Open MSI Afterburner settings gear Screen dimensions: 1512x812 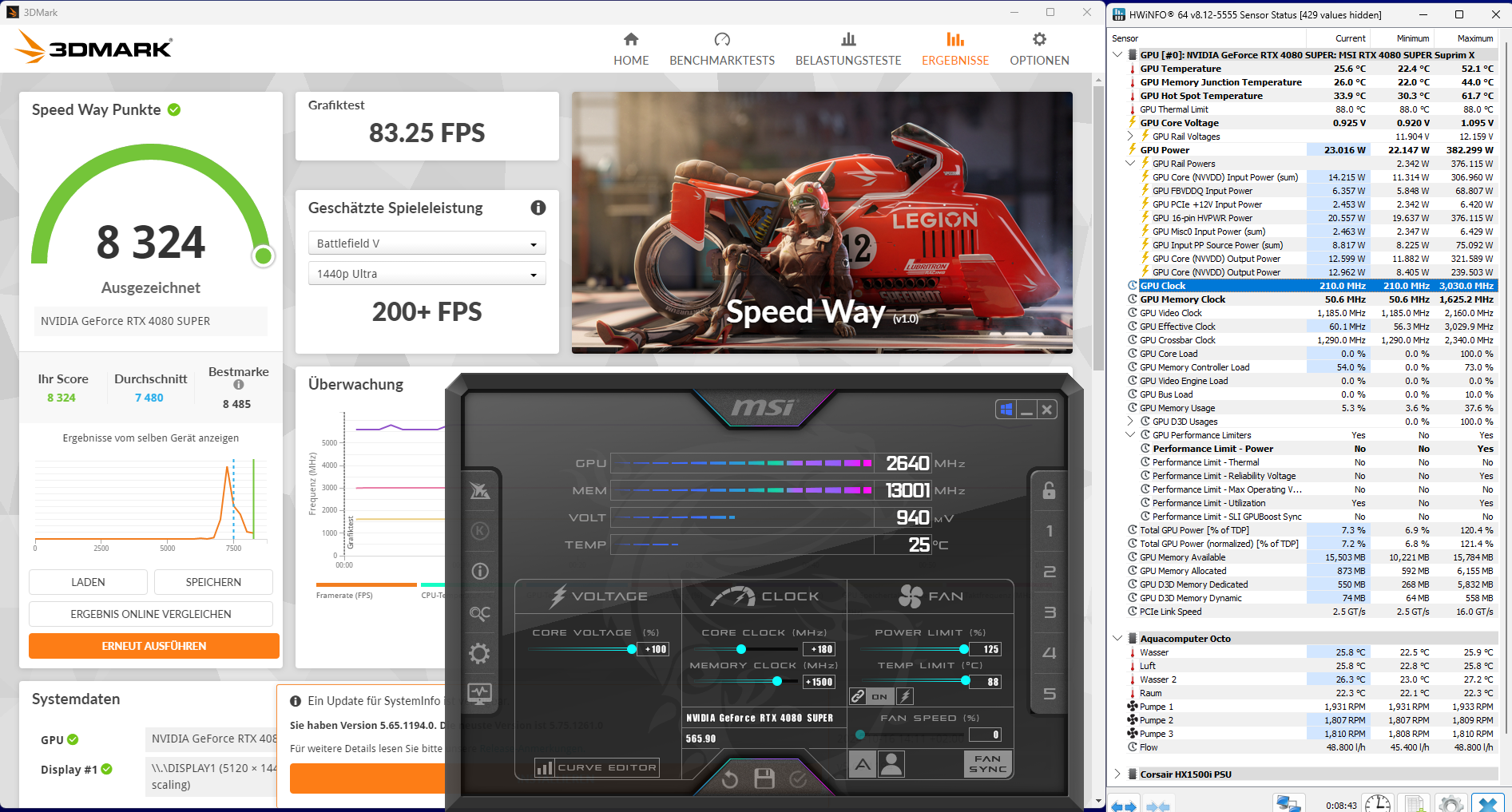(480, 654)
